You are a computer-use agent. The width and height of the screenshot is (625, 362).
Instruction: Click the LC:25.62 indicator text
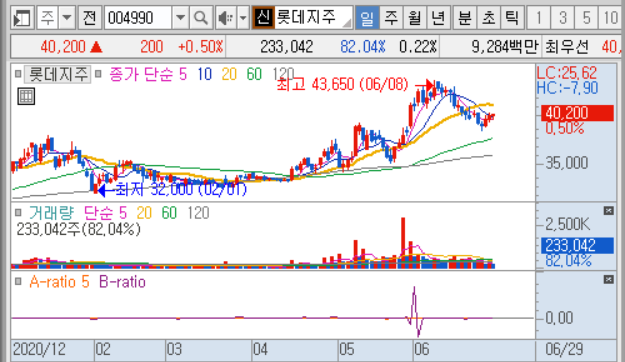pos(567,73)
